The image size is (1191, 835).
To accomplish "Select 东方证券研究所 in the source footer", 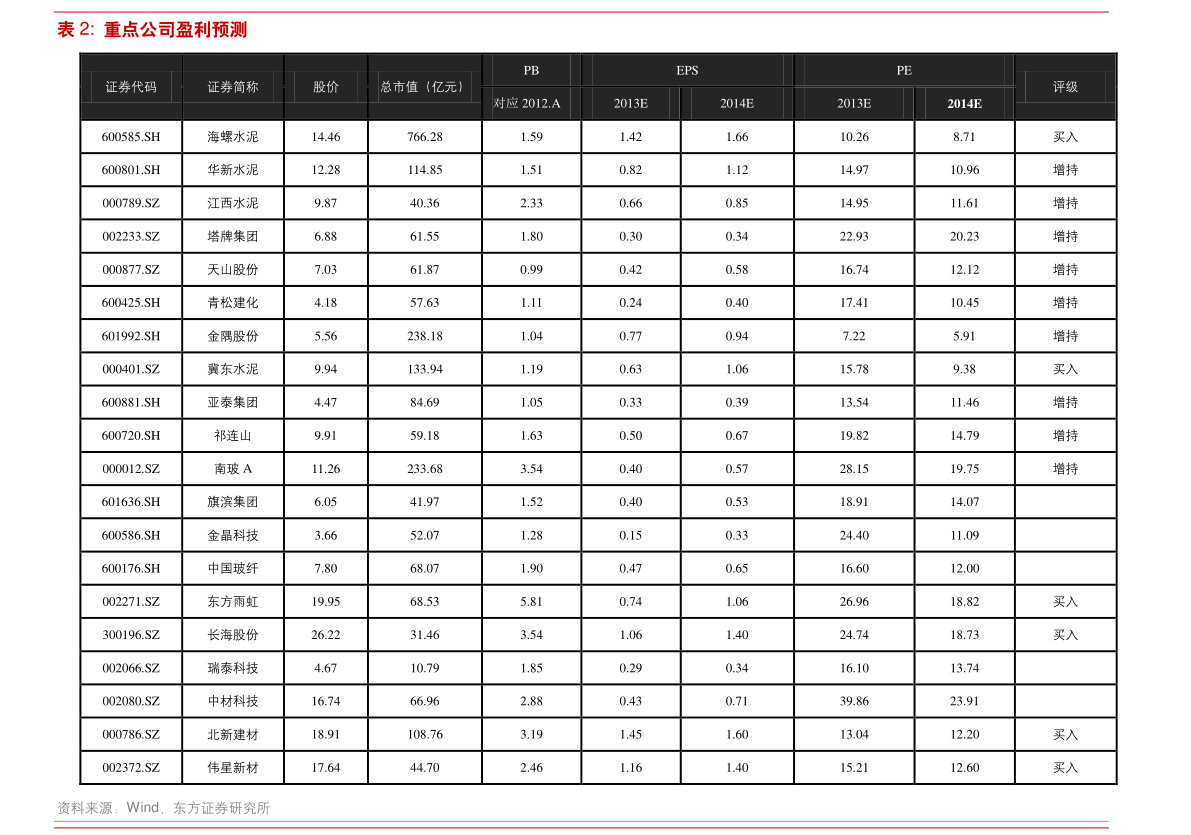I will click(x=221, y=807).
